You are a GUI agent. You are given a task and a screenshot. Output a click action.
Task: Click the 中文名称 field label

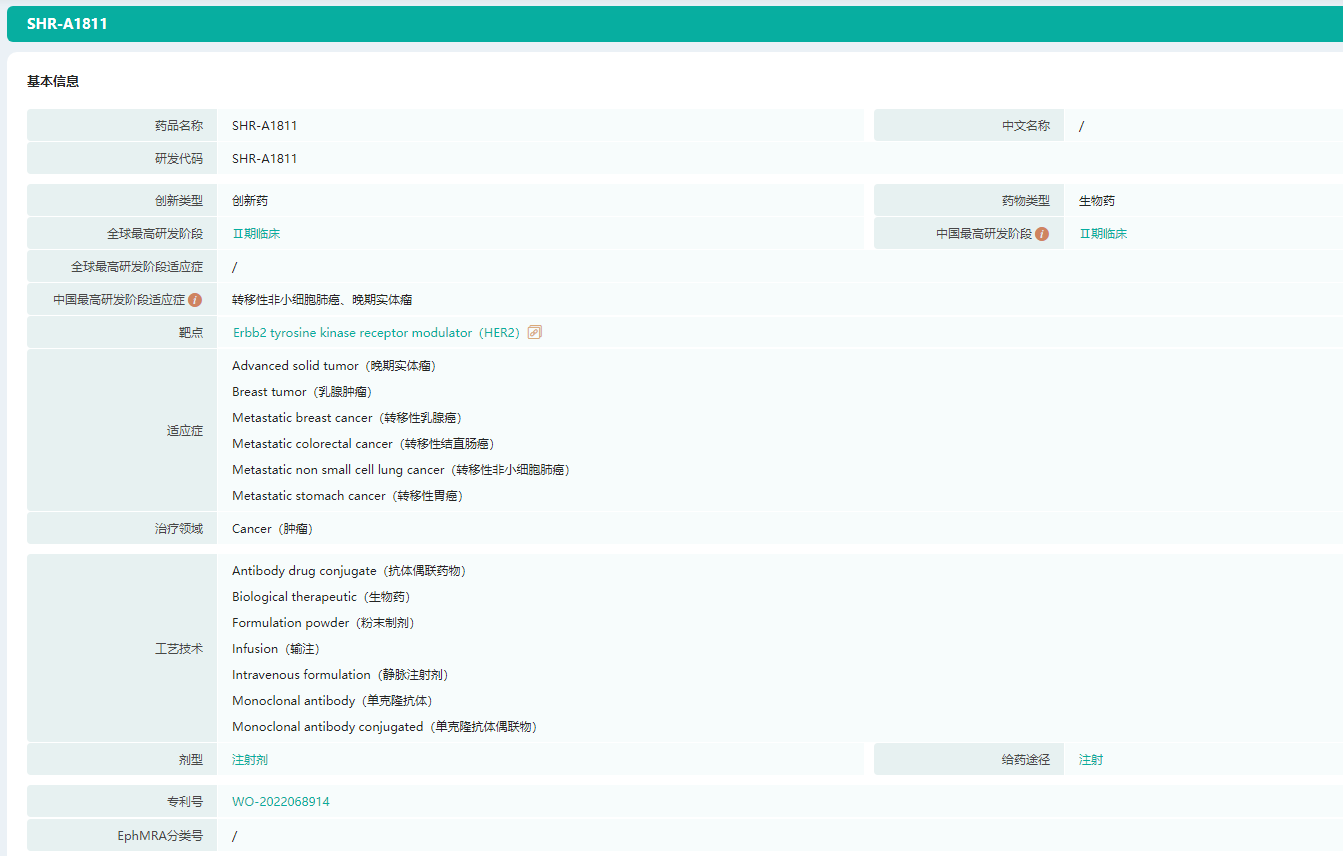point(1026,126)
